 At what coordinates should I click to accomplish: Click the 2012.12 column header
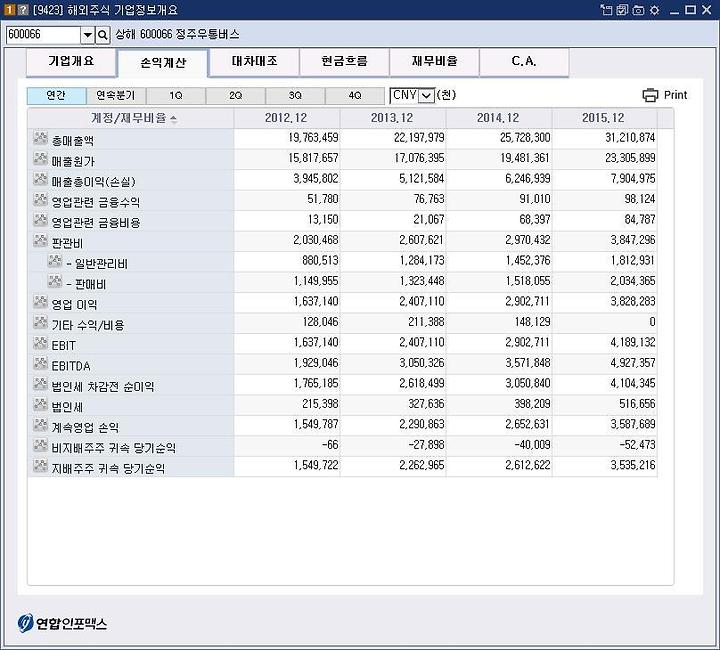tap(287, 118)
